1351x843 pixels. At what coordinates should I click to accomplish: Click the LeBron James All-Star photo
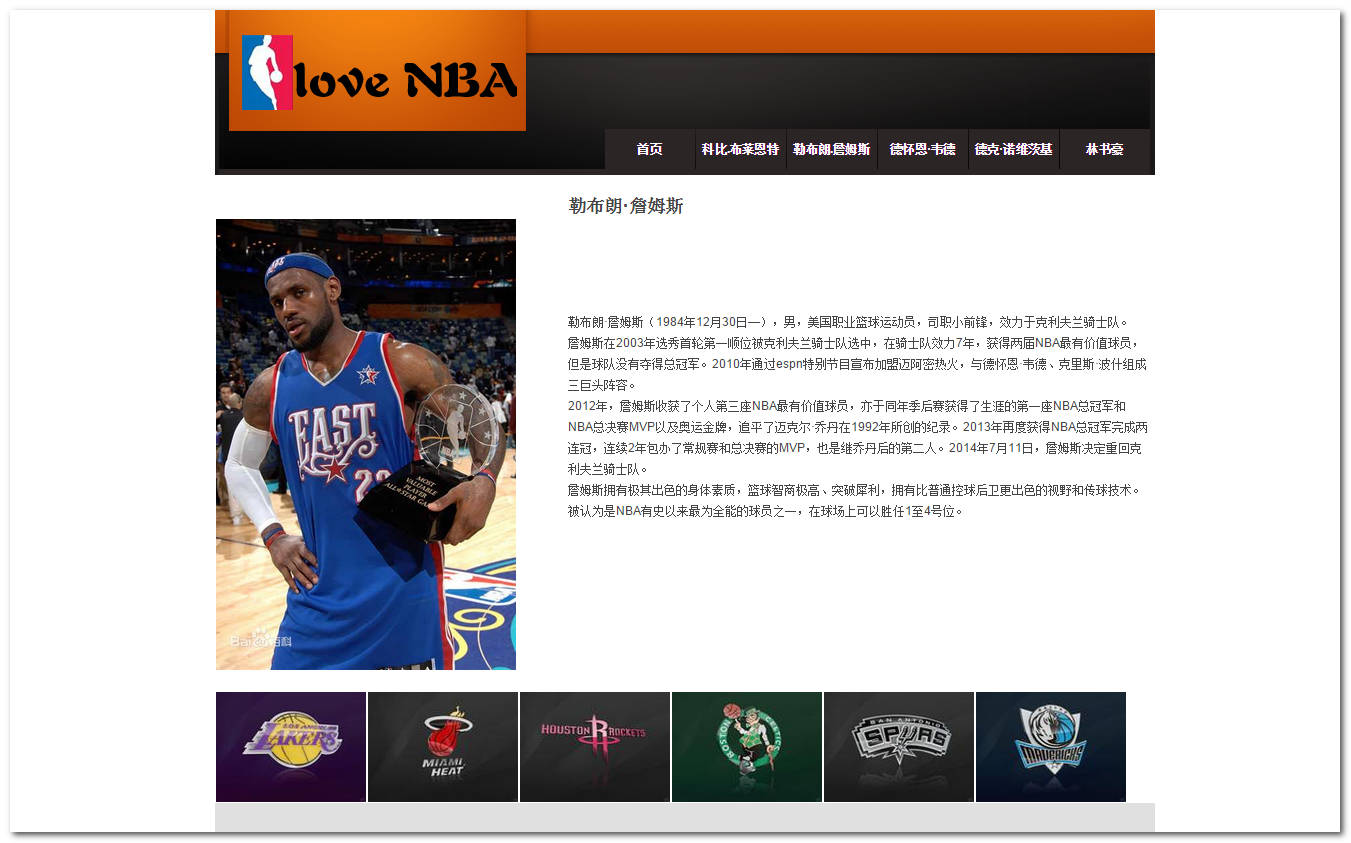[366, 445]
